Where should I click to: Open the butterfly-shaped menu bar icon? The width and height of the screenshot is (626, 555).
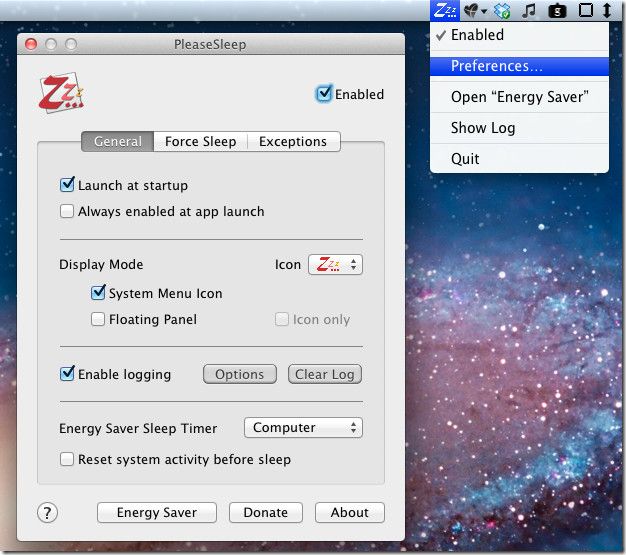click(475, 10)
